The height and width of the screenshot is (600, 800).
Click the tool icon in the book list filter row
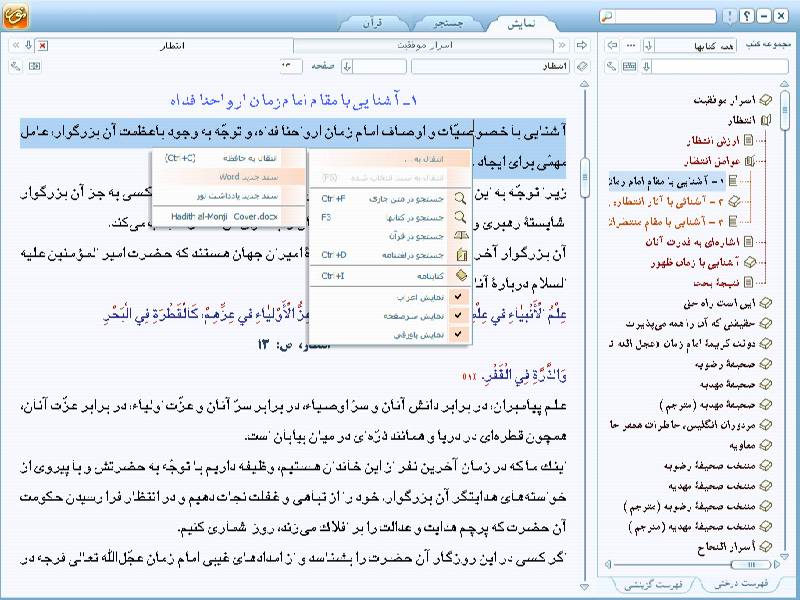point(612,66)
